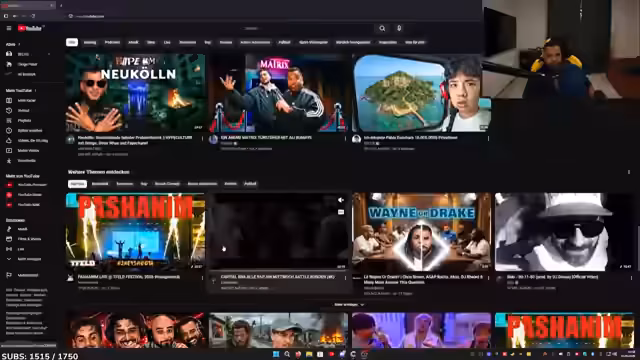Open the Verlauf history sidebar icon
This screenshot has width=640, height=360.
tap(9, 110)
